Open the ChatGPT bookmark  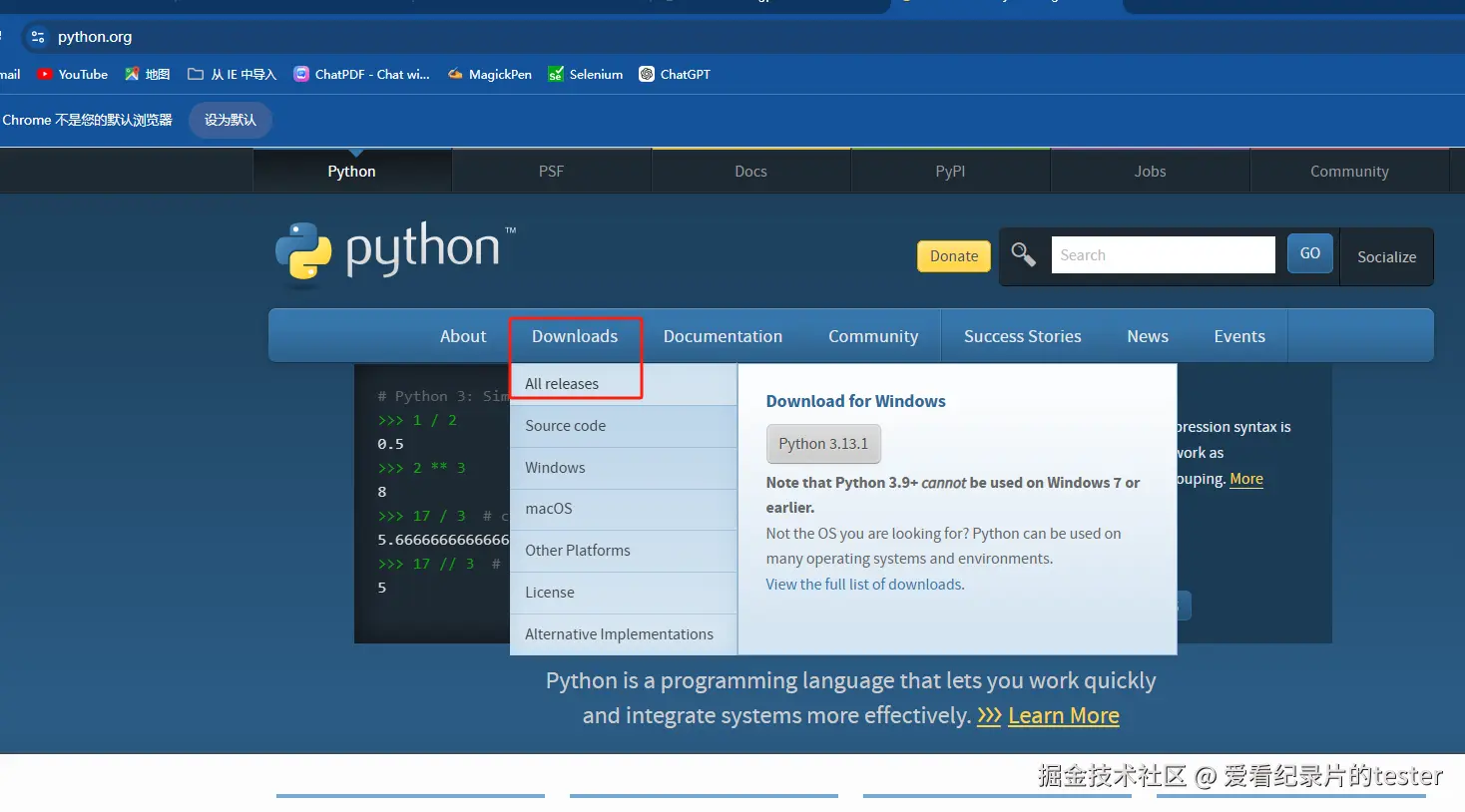pos(675,74)
